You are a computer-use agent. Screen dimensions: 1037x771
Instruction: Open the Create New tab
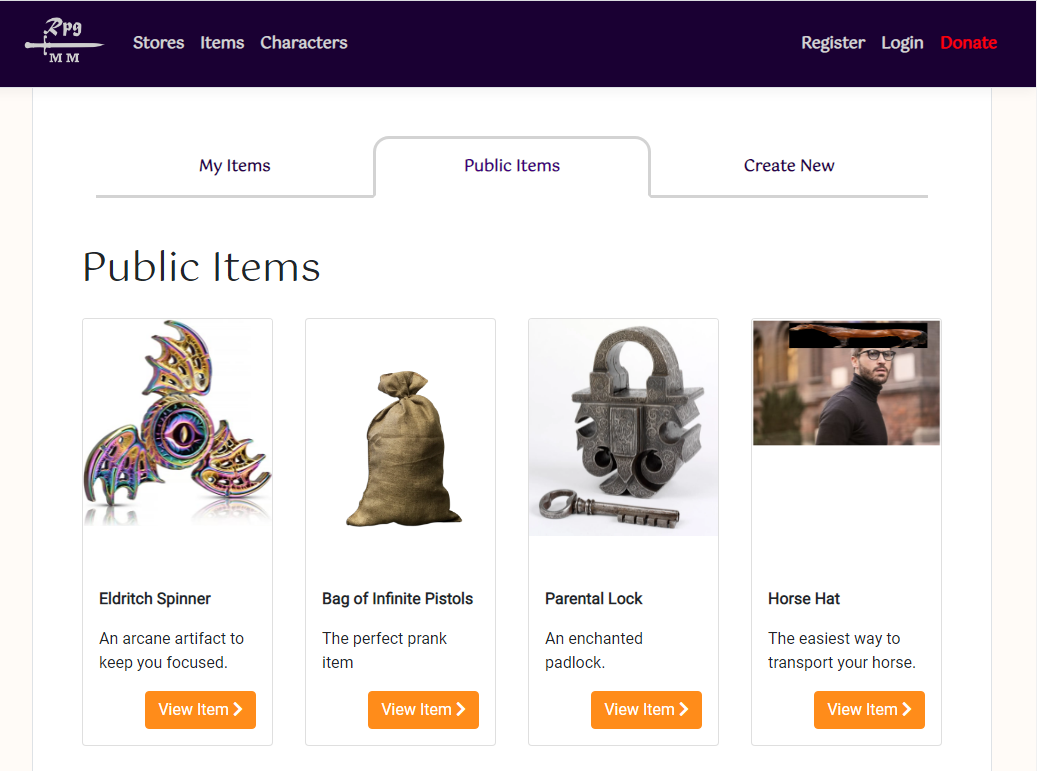pyautogui.click(x=789, y=166)
